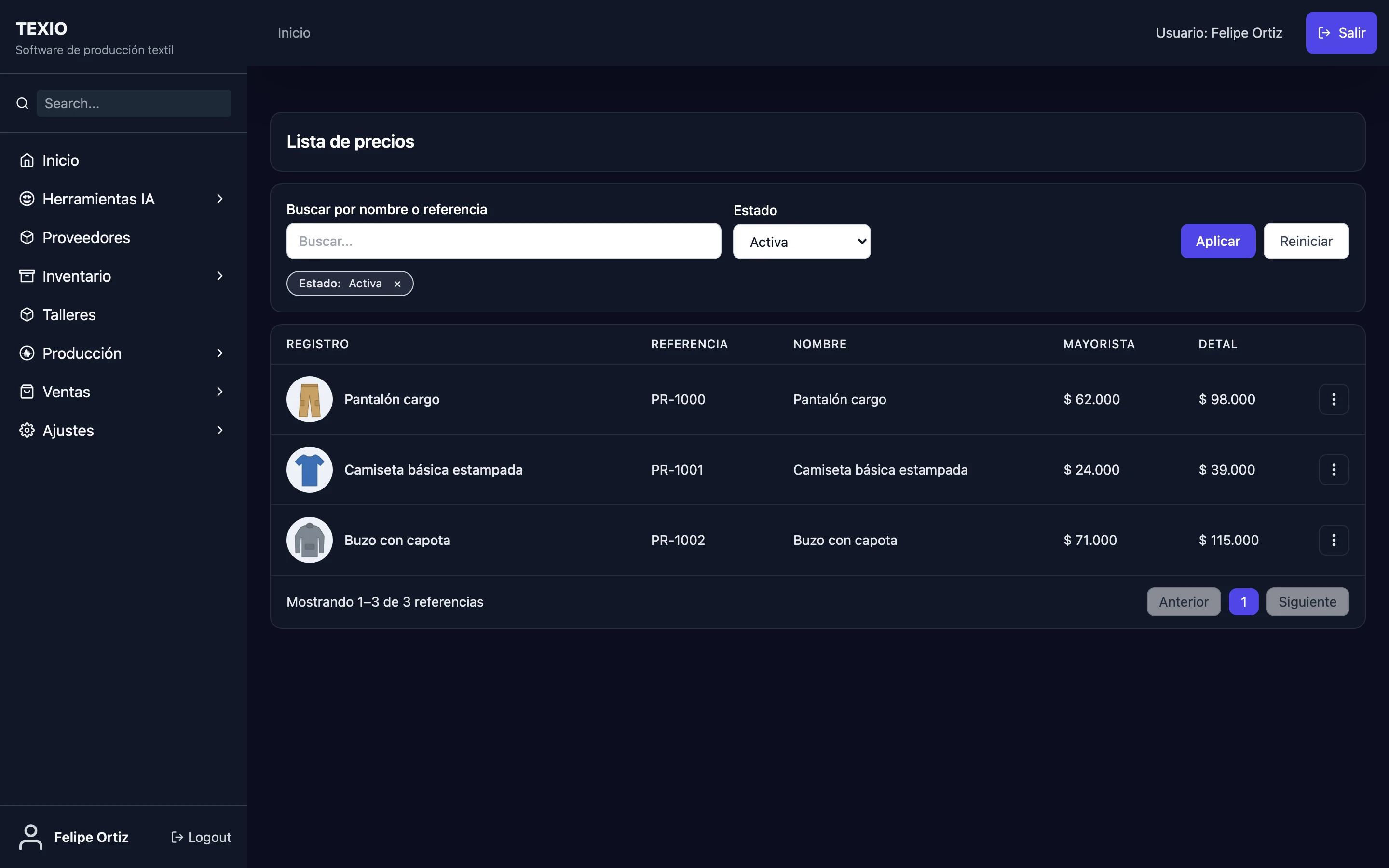
Task: Click the blue Camiseta básica estampada thumbnail
Action: [309, 470]
